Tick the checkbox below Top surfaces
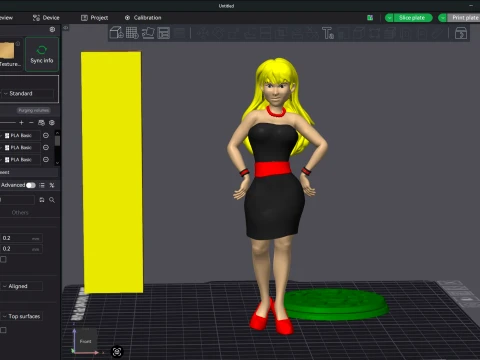This screenshot has width=480, height=360. point(3,330)
